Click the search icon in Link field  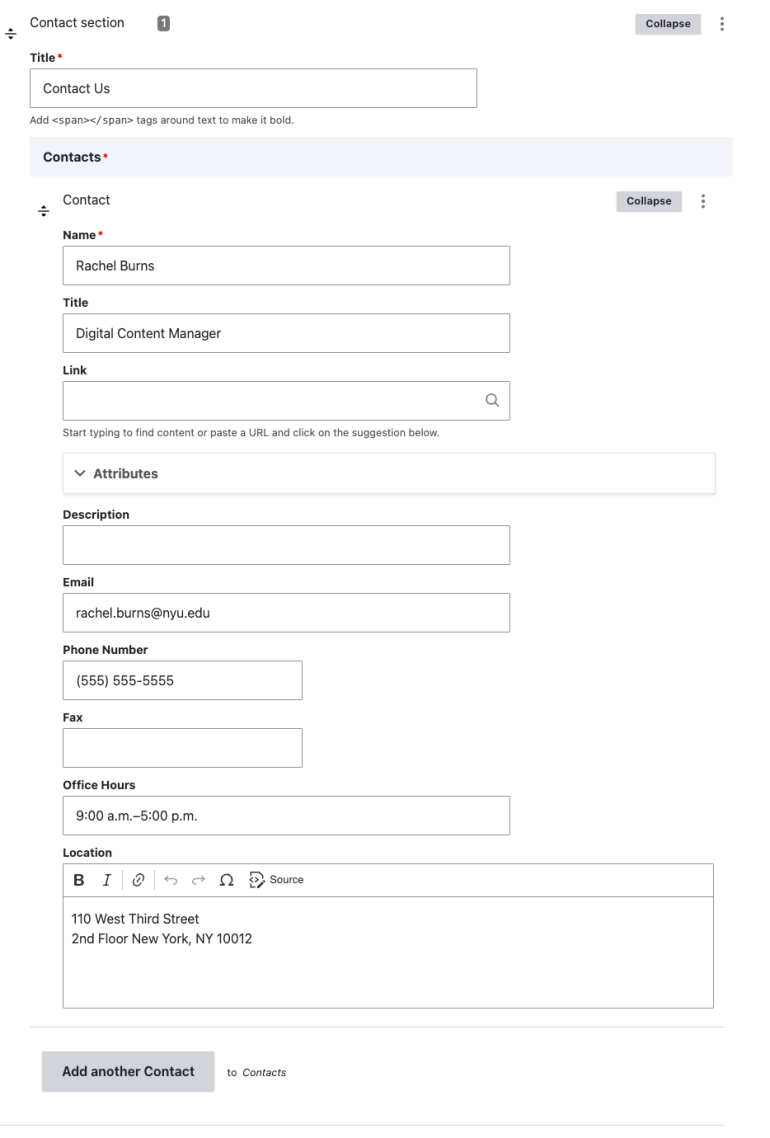tap(492, 400)
